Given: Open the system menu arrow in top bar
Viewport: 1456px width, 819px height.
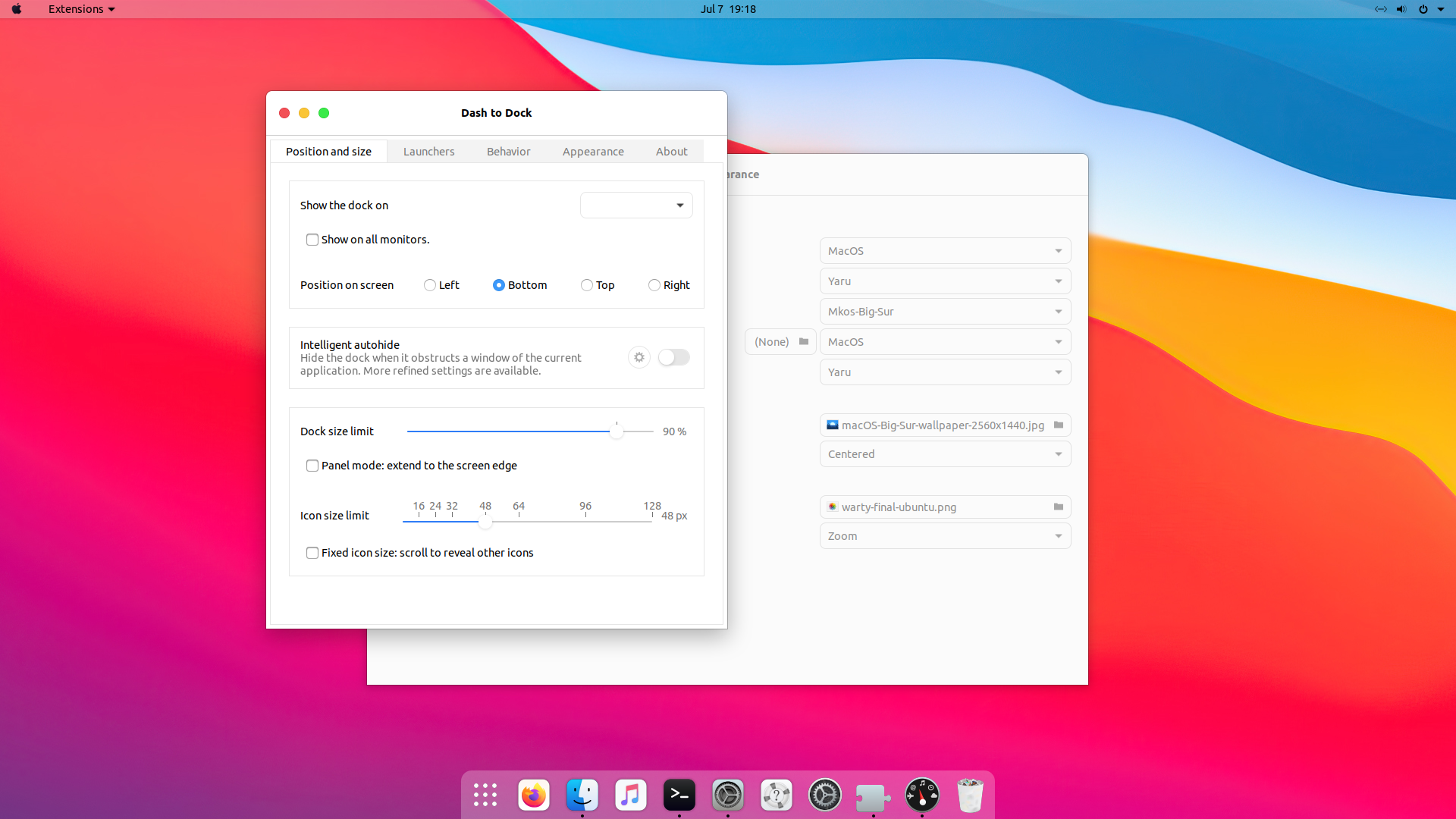Looking at the screenshot, I should 1441,9.
